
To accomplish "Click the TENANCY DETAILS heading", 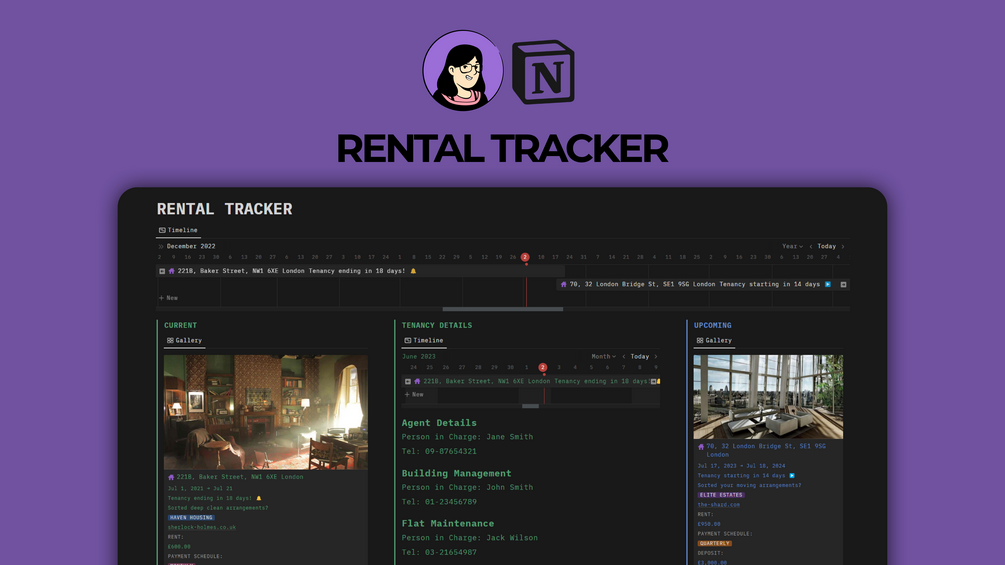I will coord(436,325).
